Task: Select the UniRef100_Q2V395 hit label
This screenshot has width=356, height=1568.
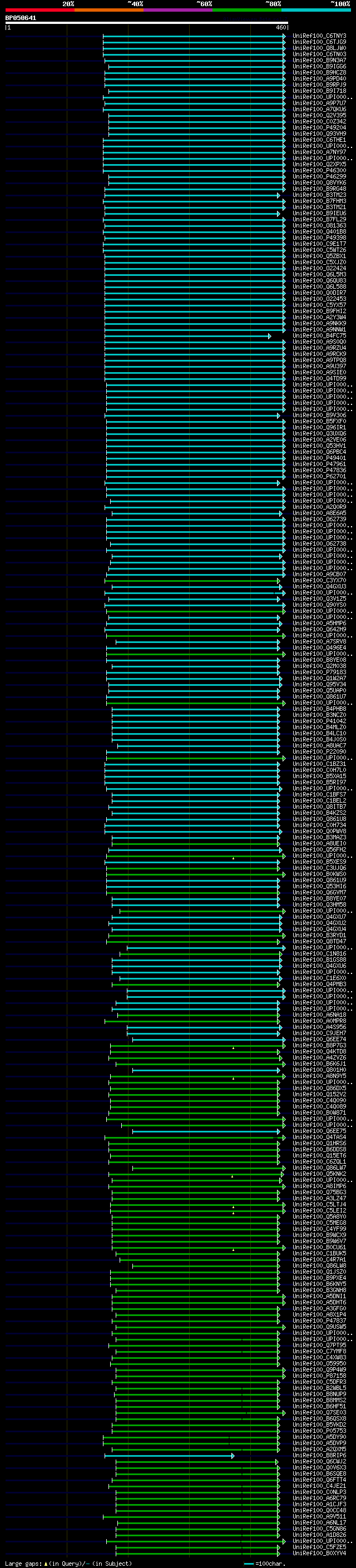Action: pyautogui.click(x=319, y=116)
